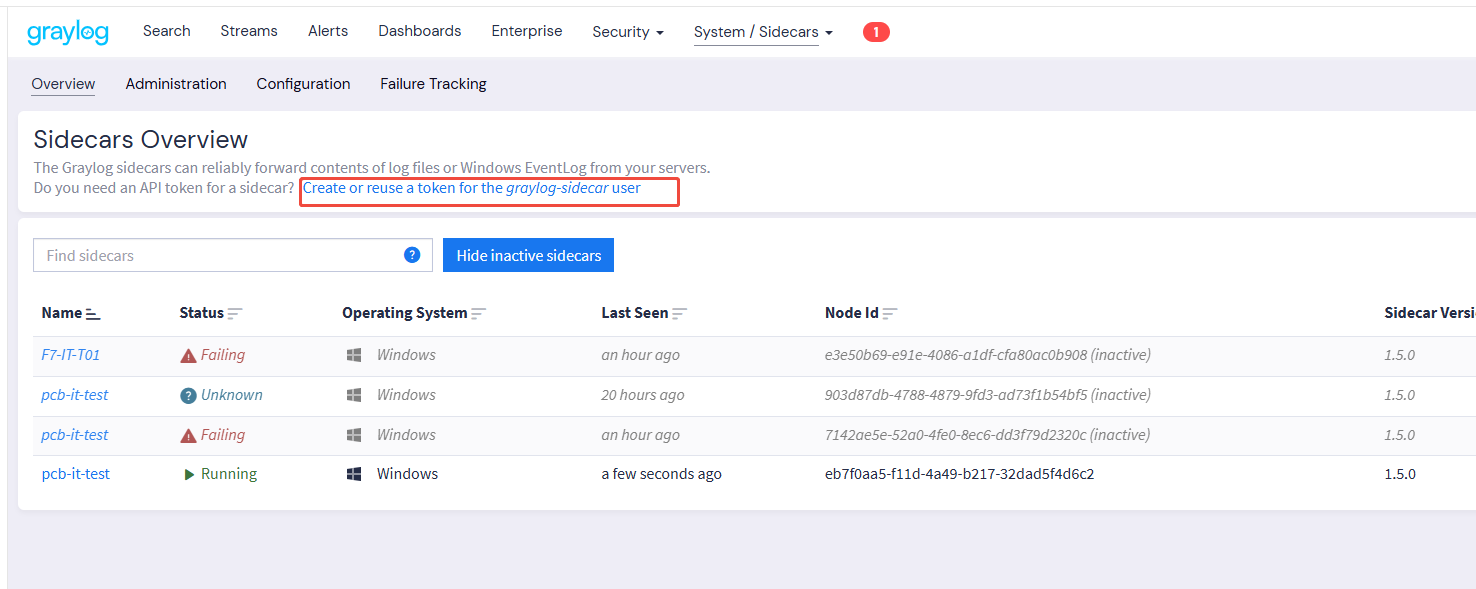Expand the System / Sidecars dropdown

763,32
